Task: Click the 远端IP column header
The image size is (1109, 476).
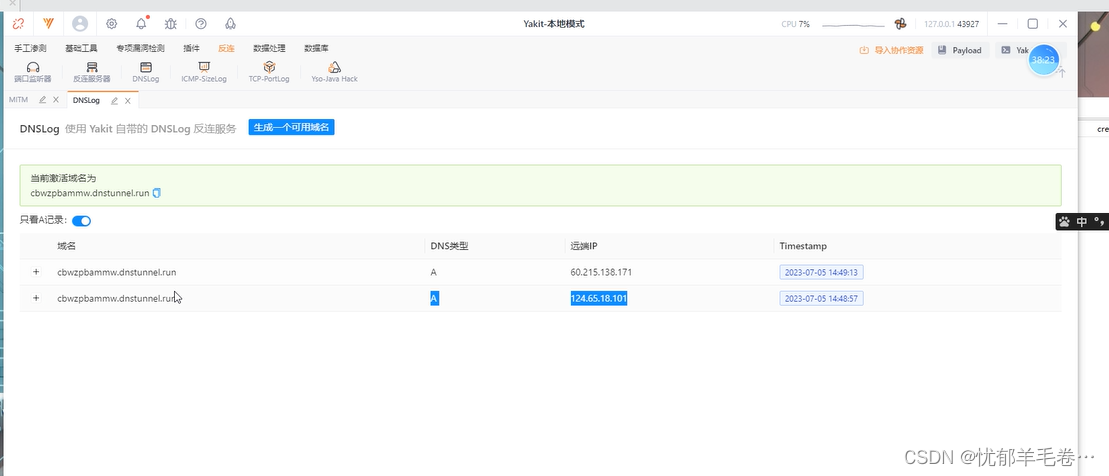Action: (584, 246)
